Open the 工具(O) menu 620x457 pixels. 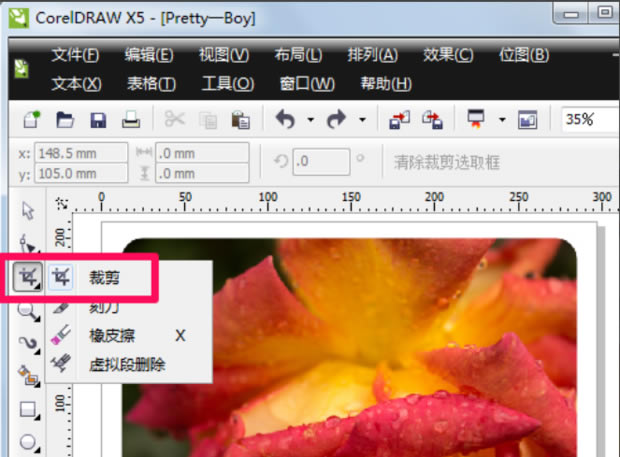pos(228,84)
